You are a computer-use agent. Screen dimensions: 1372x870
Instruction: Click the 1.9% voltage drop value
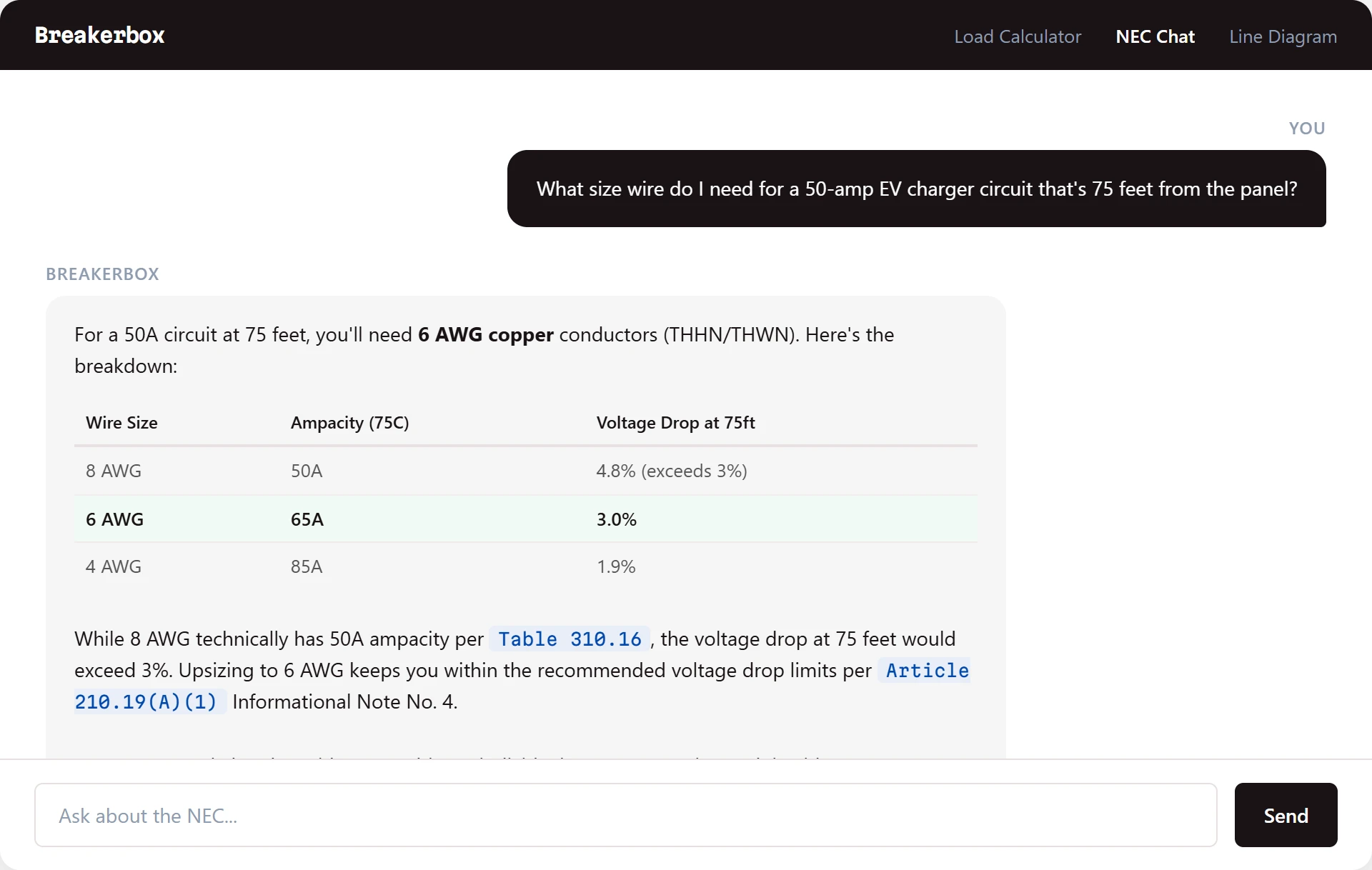(x=616, y=566)
